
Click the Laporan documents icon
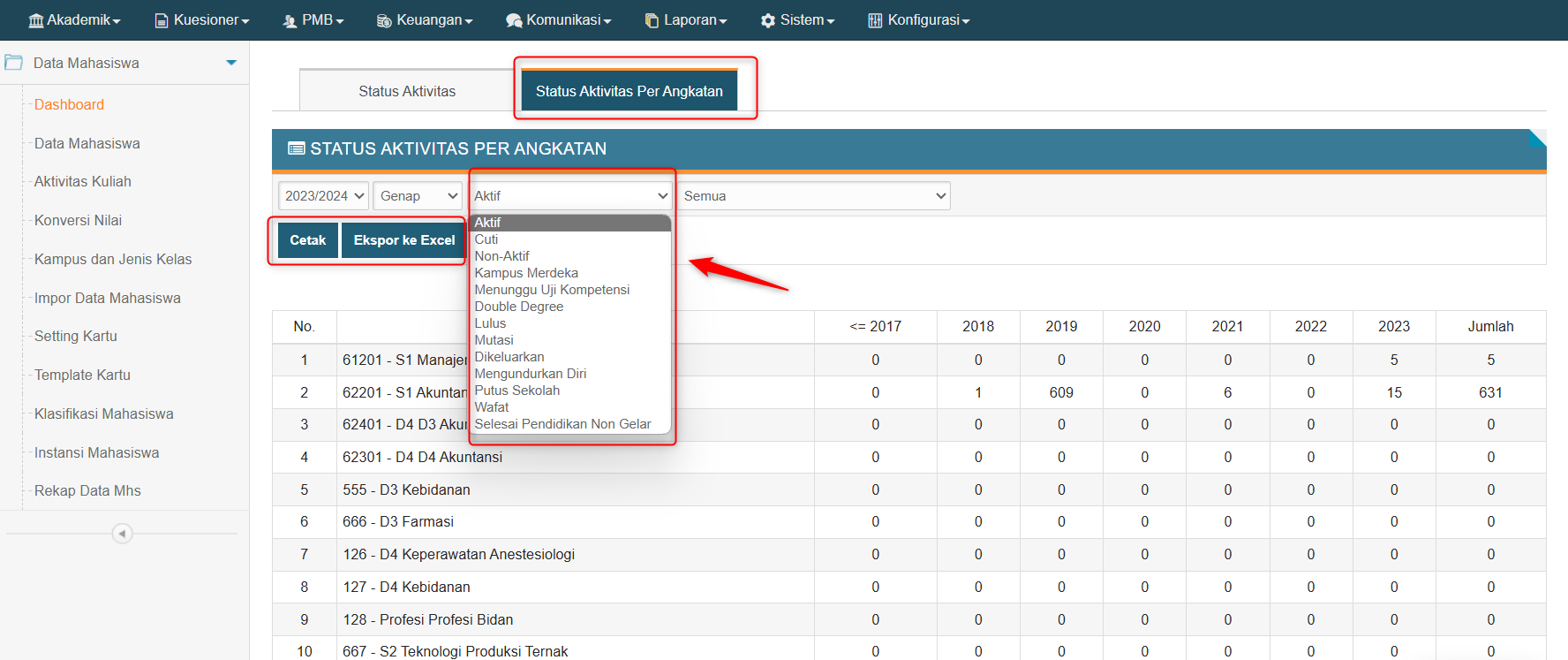(652, 20)
